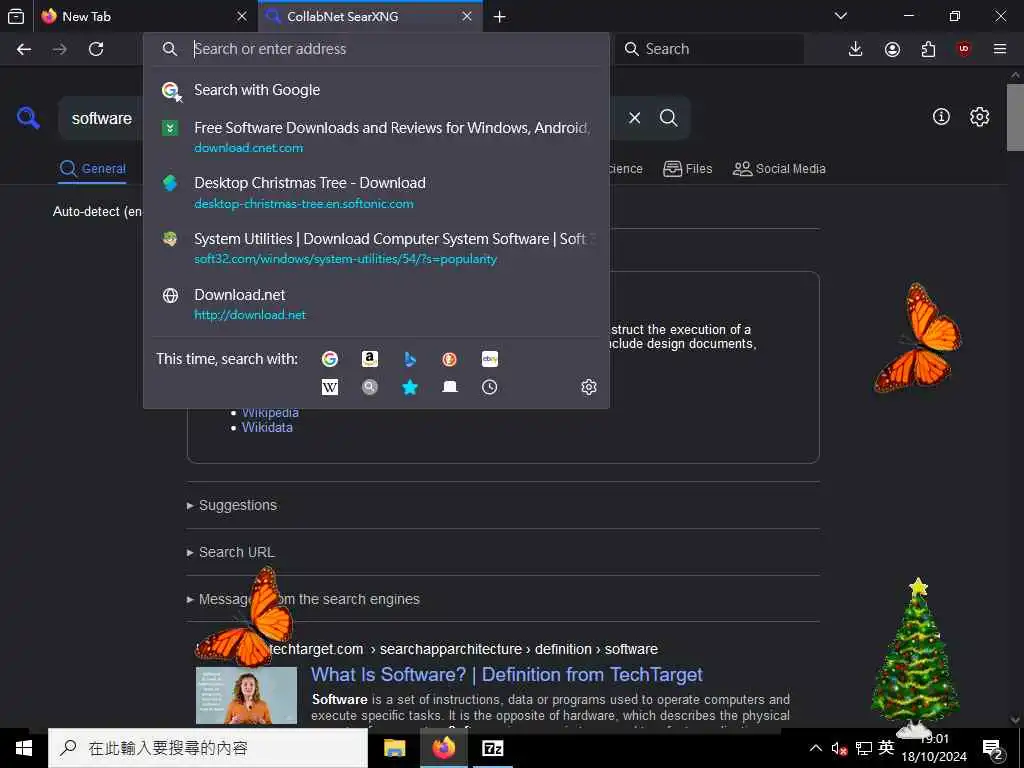This screenshot has width=1024, height=768.
Task: Open the Auto-detect language dropdown
Action: point(98,212)
